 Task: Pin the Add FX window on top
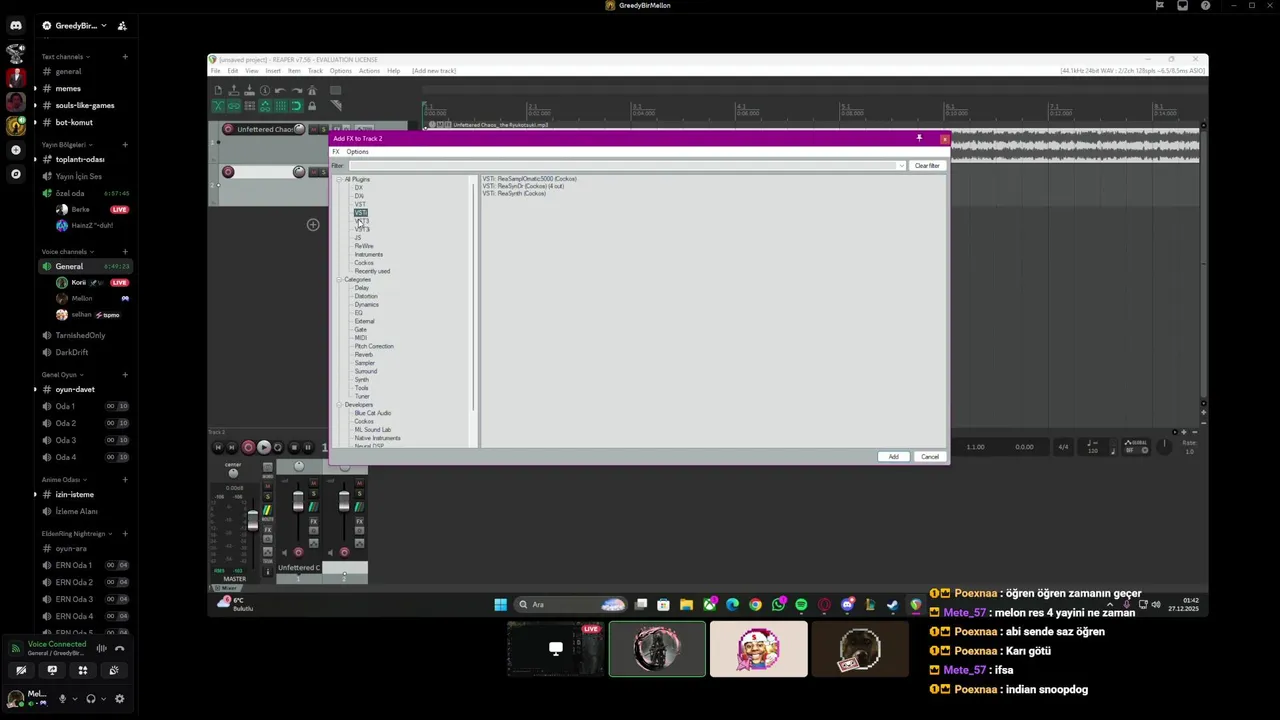tap(919, 138)
